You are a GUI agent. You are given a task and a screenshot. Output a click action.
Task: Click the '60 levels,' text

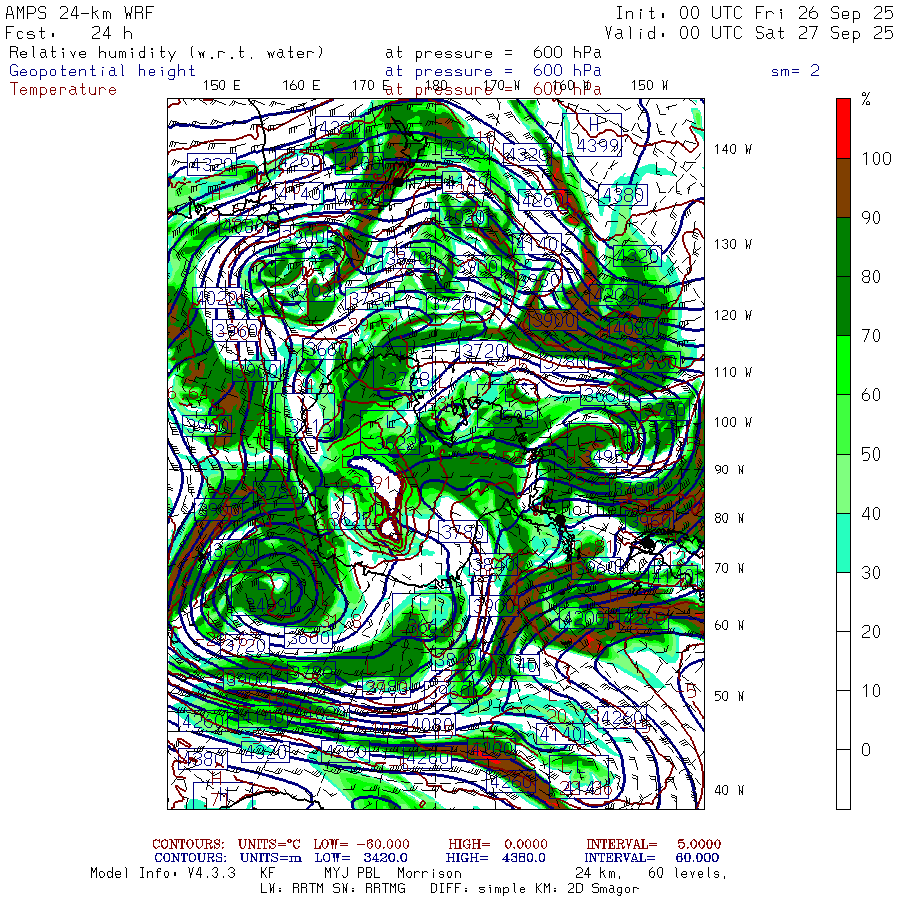pos(688,874)
